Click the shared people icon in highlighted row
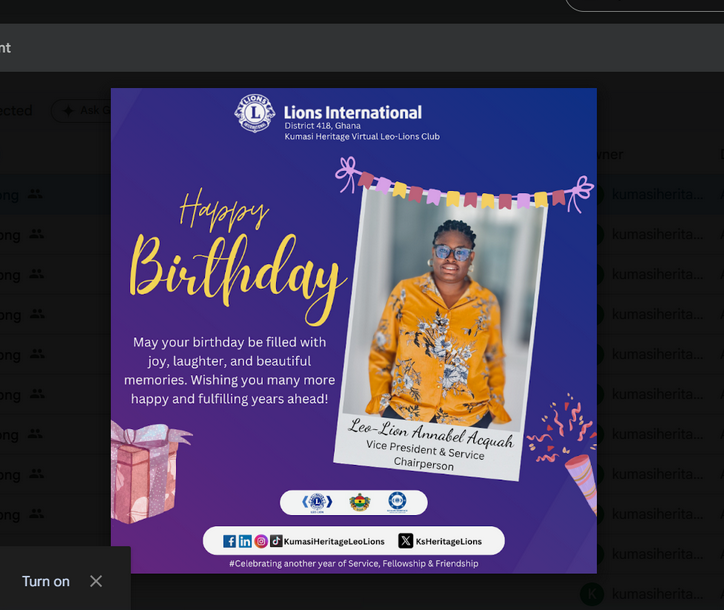724x610 pixels. pos(35,194)
